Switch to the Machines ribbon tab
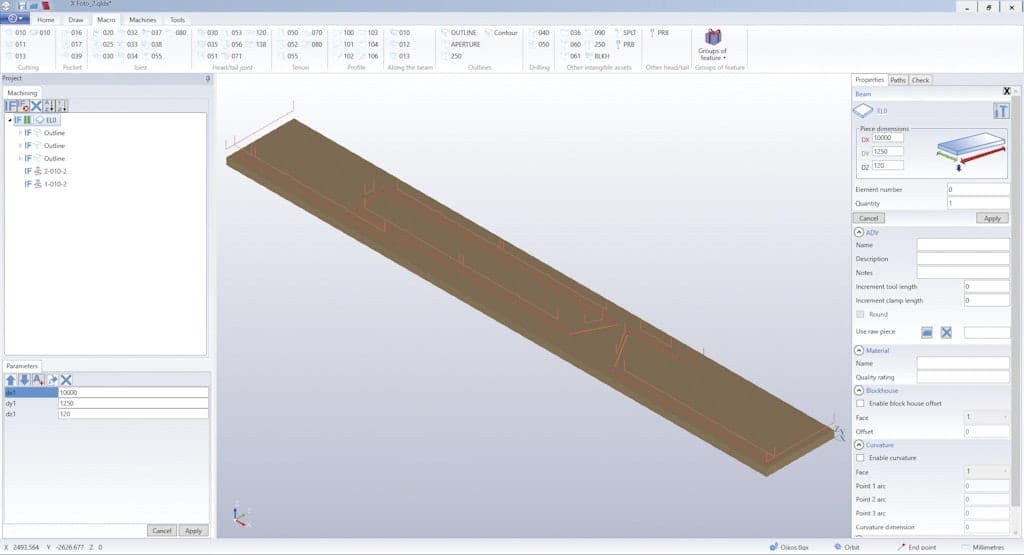Screen dimensions: 1024x555 click(x=142, y=20)
